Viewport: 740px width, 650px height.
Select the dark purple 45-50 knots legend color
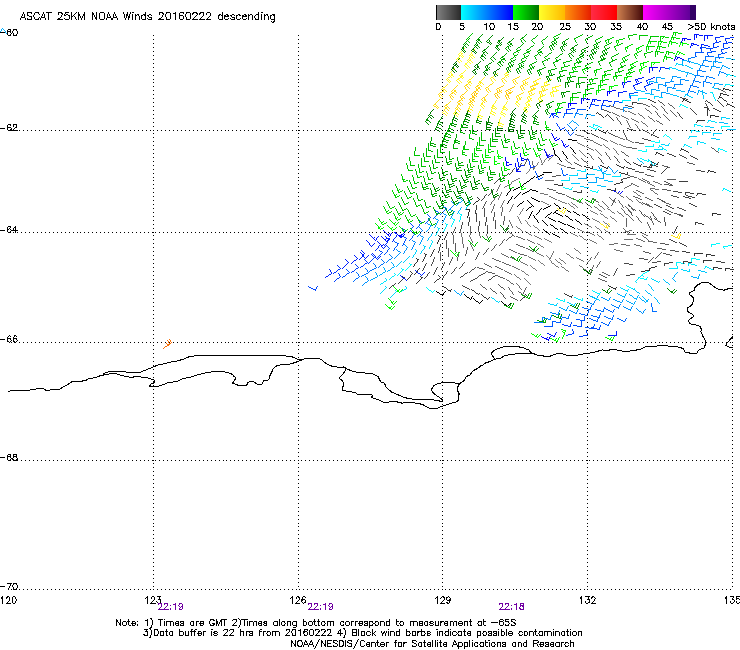(x=682, y=12)
